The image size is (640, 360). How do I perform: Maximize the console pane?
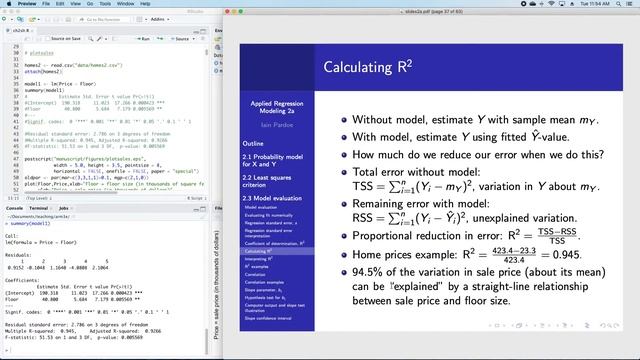[x=203, y=209]
